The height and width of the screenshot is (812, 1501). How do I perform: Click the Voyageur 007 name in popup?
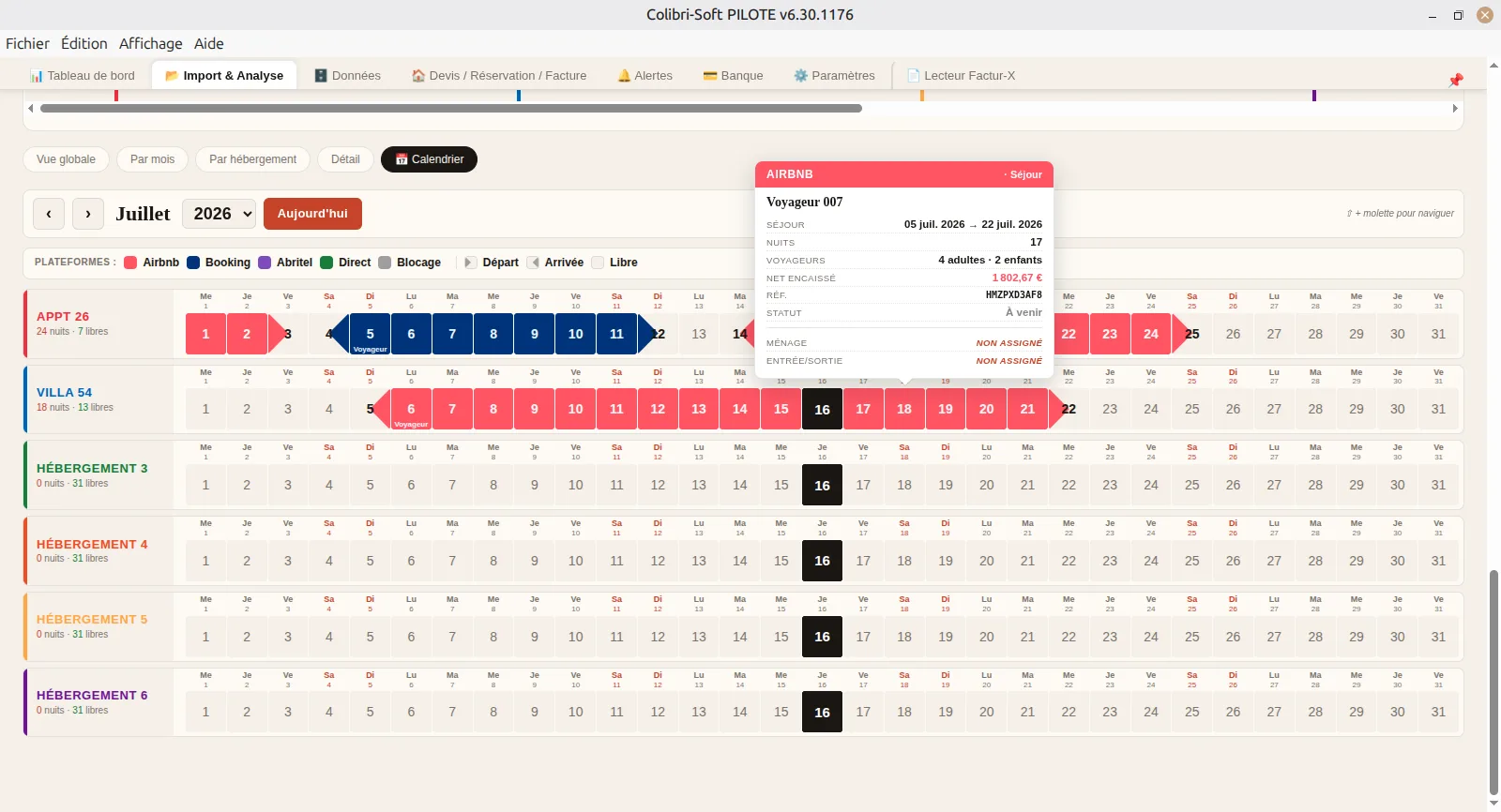pyautogui.click(x=804, y=202)
